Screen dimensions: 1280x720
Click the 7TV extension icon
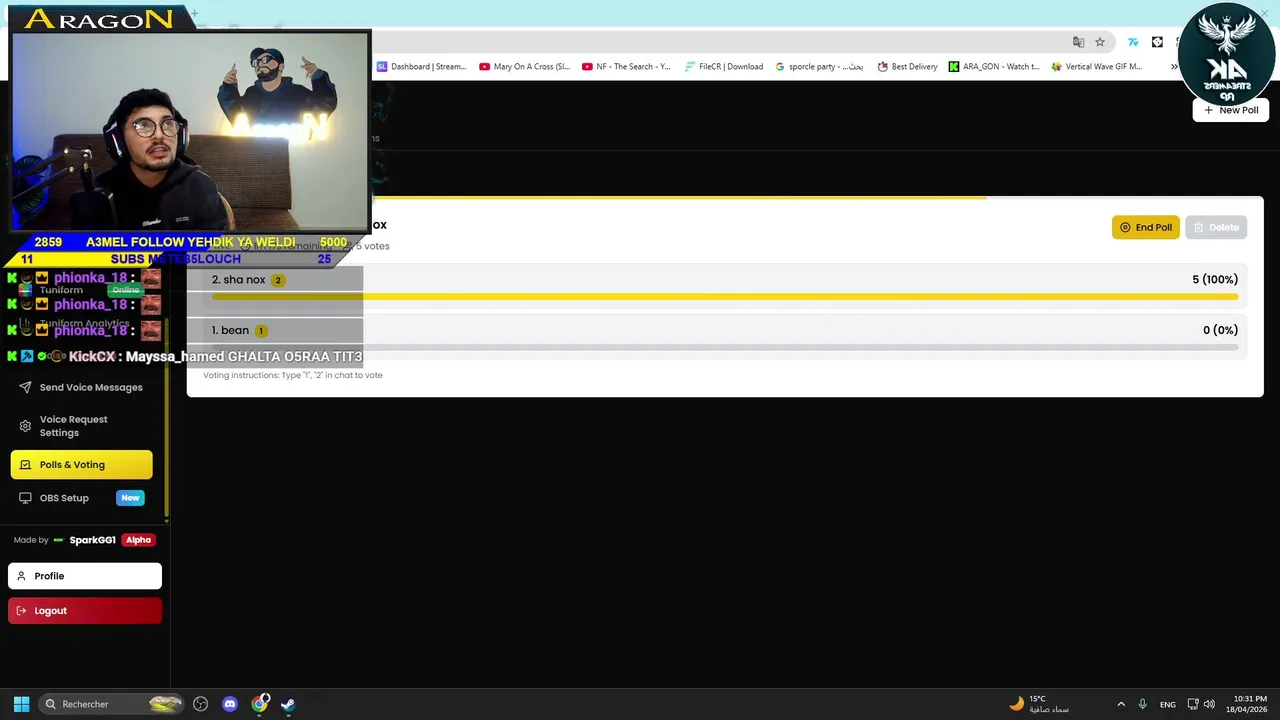click(x=1133, y=42)
